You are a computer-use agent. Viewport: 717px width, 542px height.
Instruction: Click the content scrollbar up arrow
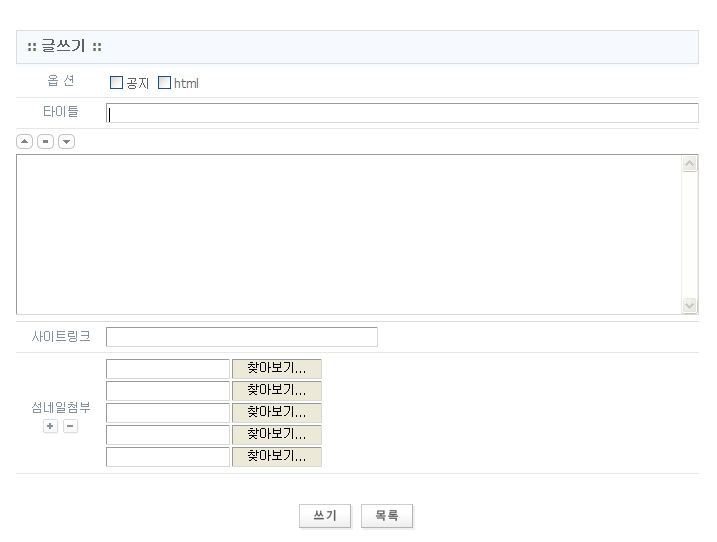coord(689,164)
